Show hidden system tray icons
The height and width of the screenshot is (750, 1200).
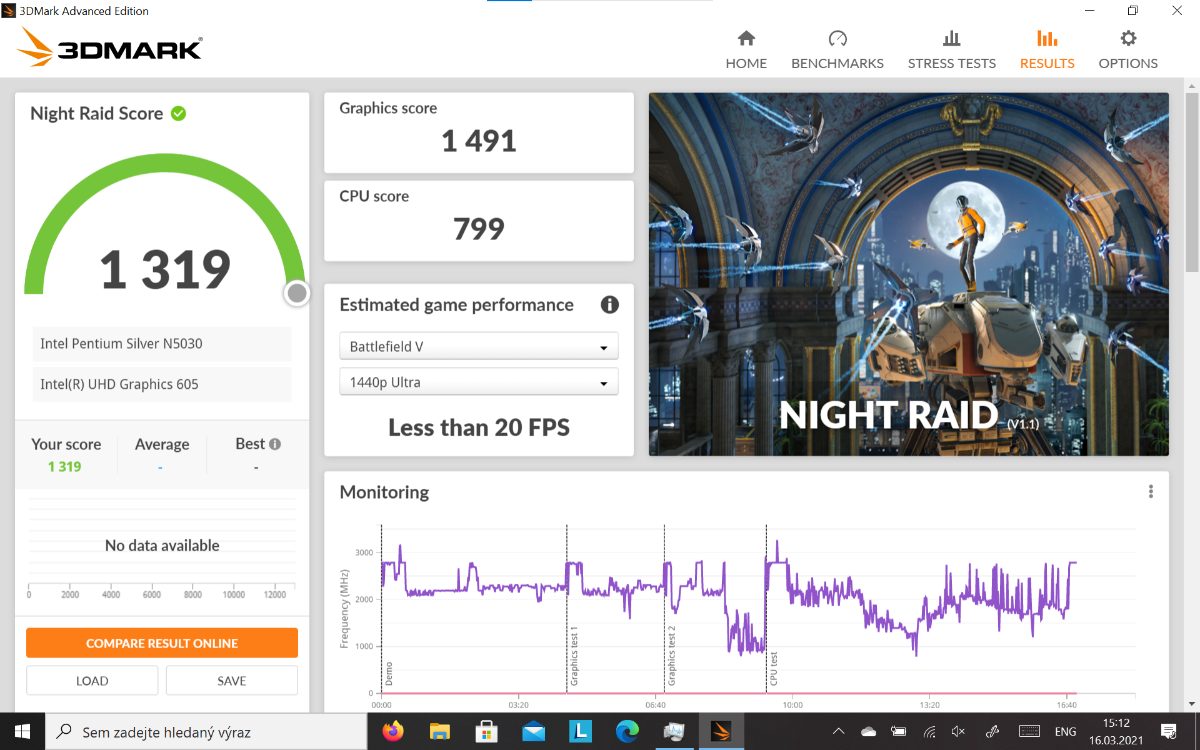click(838, 732)
